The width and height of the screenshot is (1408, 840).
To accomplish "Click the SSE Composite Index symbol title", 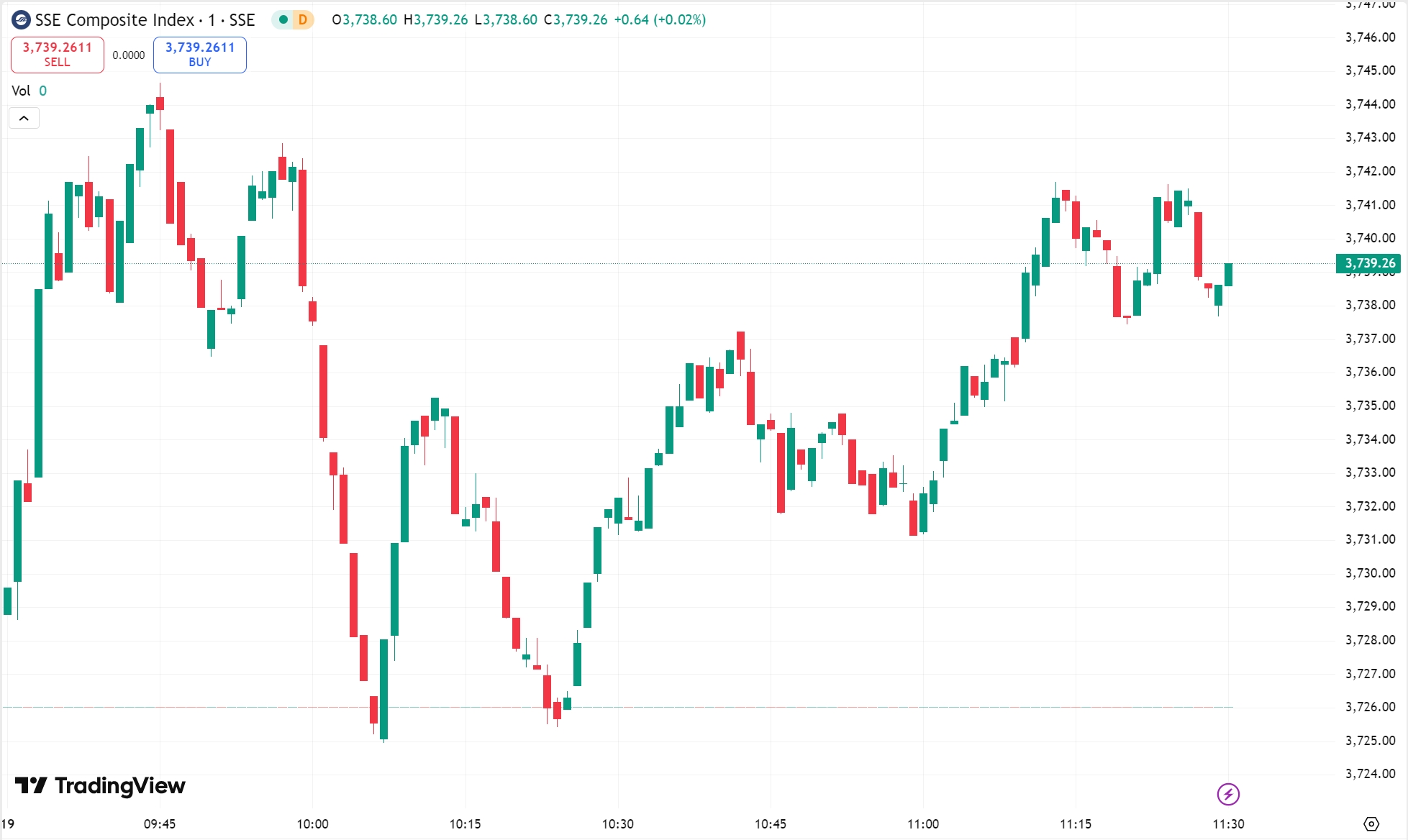I will click(145, 20).
